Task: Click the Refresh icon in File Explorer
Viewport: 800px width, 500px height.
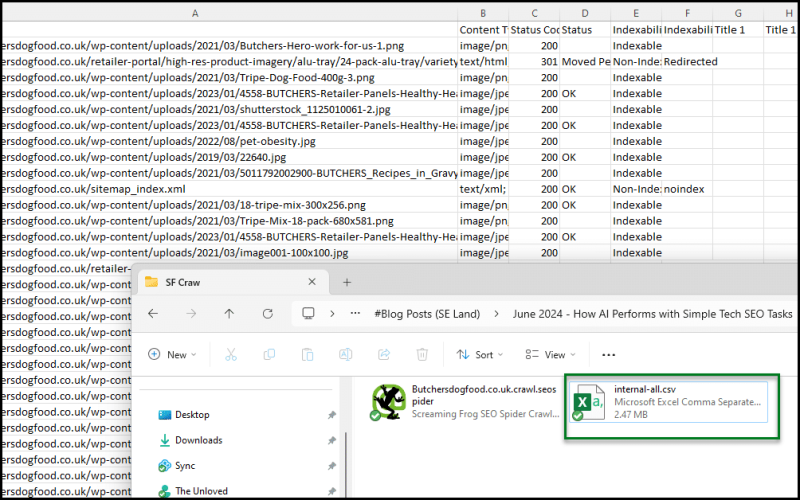Action: pyautogui.click(x=267, y=313)
